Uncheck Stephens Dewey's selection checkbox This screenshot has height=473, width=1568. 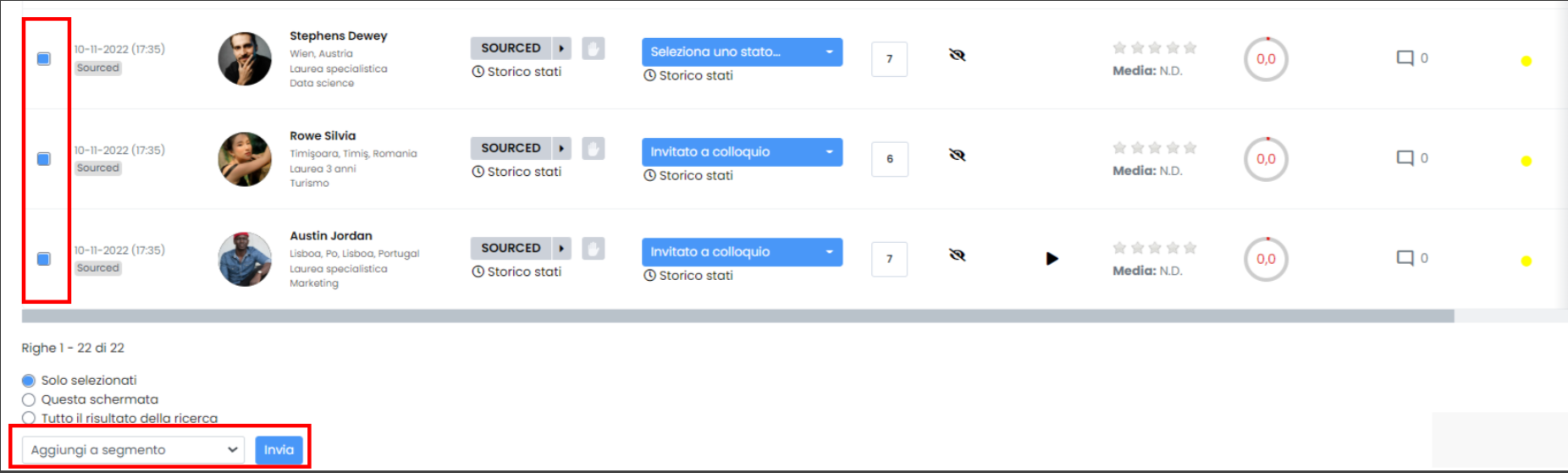click(44, 59)
